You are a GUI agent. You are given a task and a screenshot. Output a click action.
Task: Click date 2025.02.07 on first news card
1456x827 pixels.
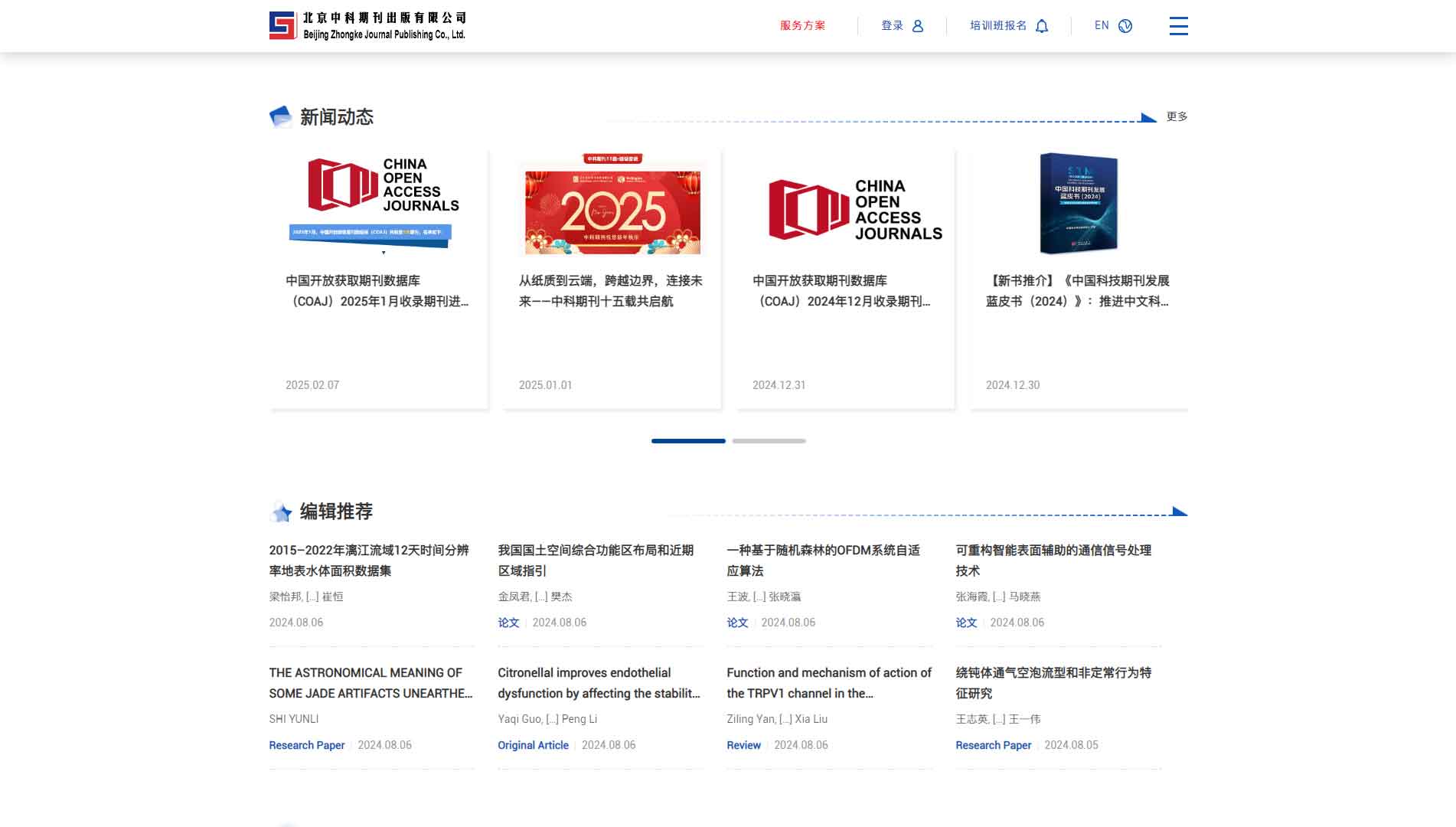[312, 385]
